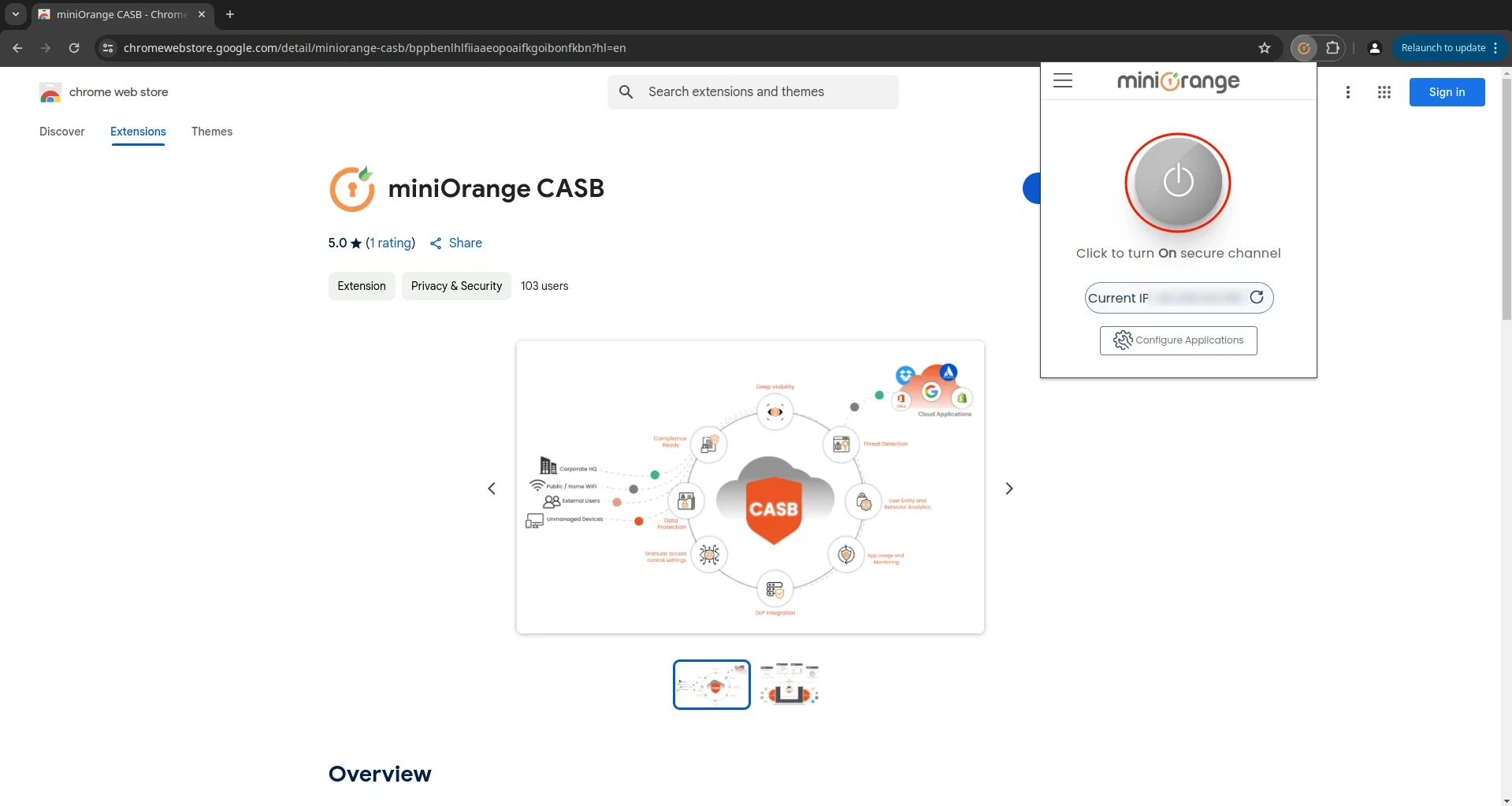Refresh the Current IP address
The height and width of the screenshot is (806, 1512).
pos(1257,297)
